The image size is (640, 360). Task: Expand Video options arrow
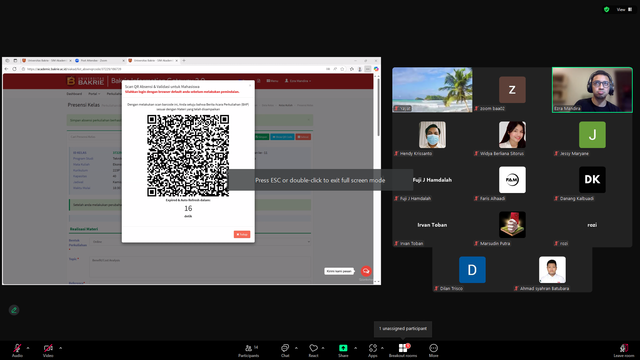[x=60, y=348]
